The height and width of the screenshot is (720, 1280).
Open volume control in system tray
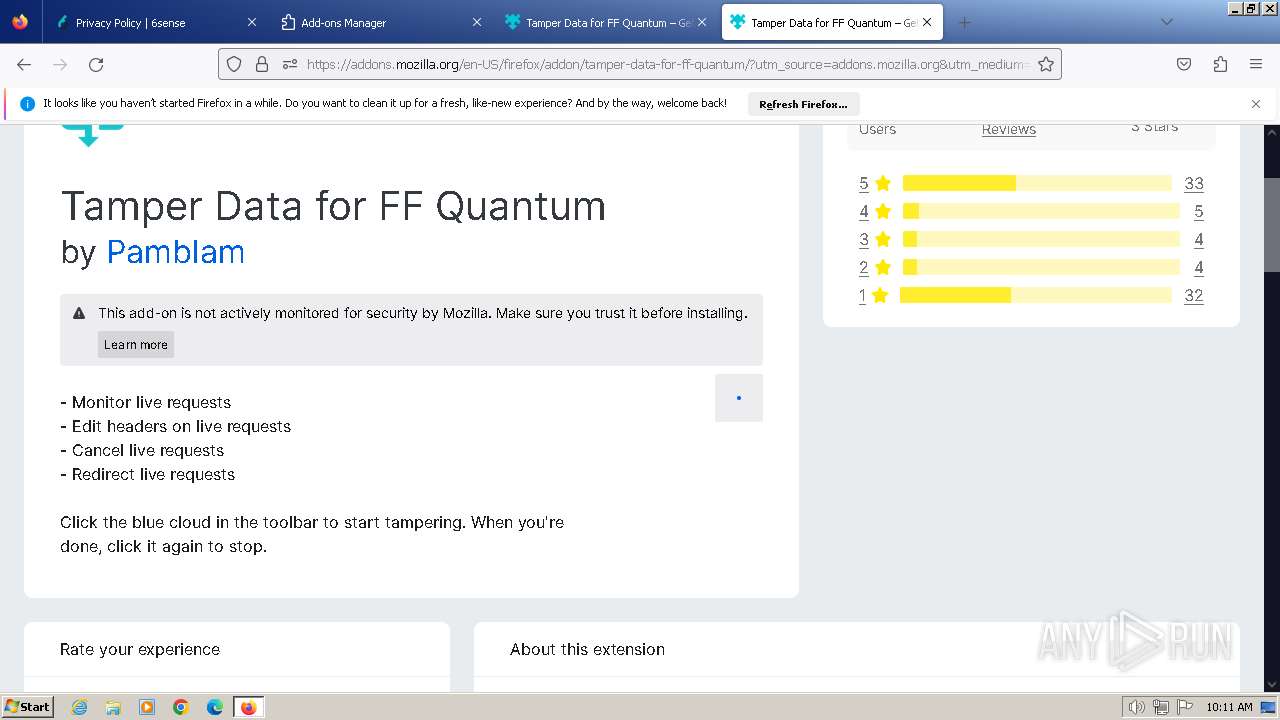[x=1137, y=707]
